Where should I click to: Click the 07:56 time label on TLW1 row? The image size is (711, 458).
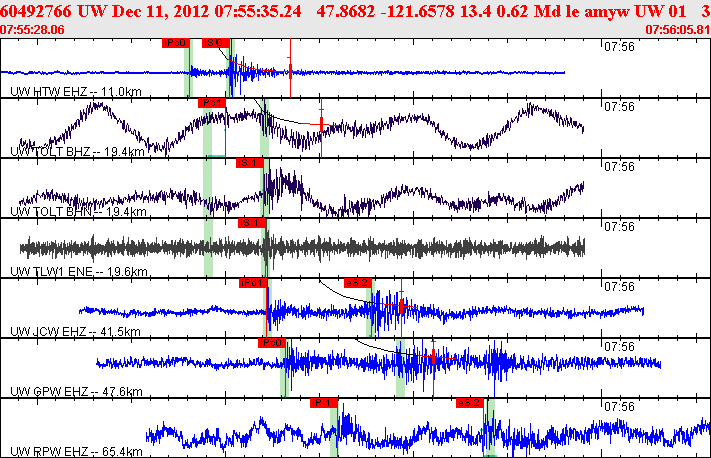(x=619, y=227)
